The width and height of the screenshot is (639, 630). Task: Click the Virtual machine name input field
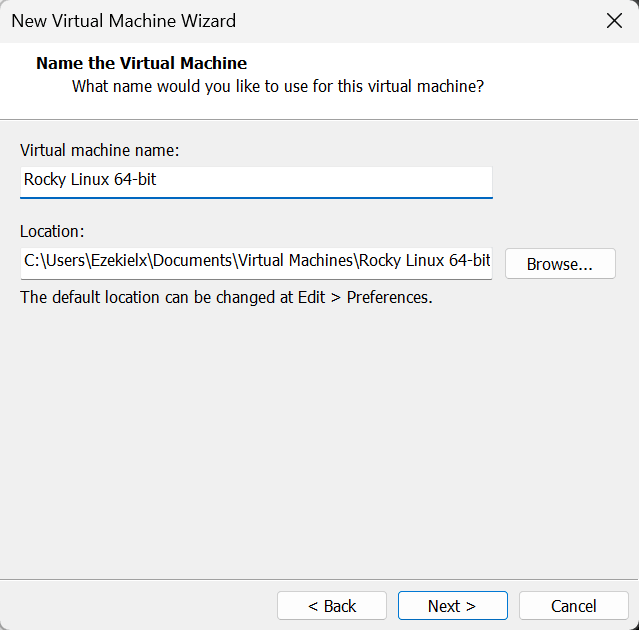click(x=256, y=182)
